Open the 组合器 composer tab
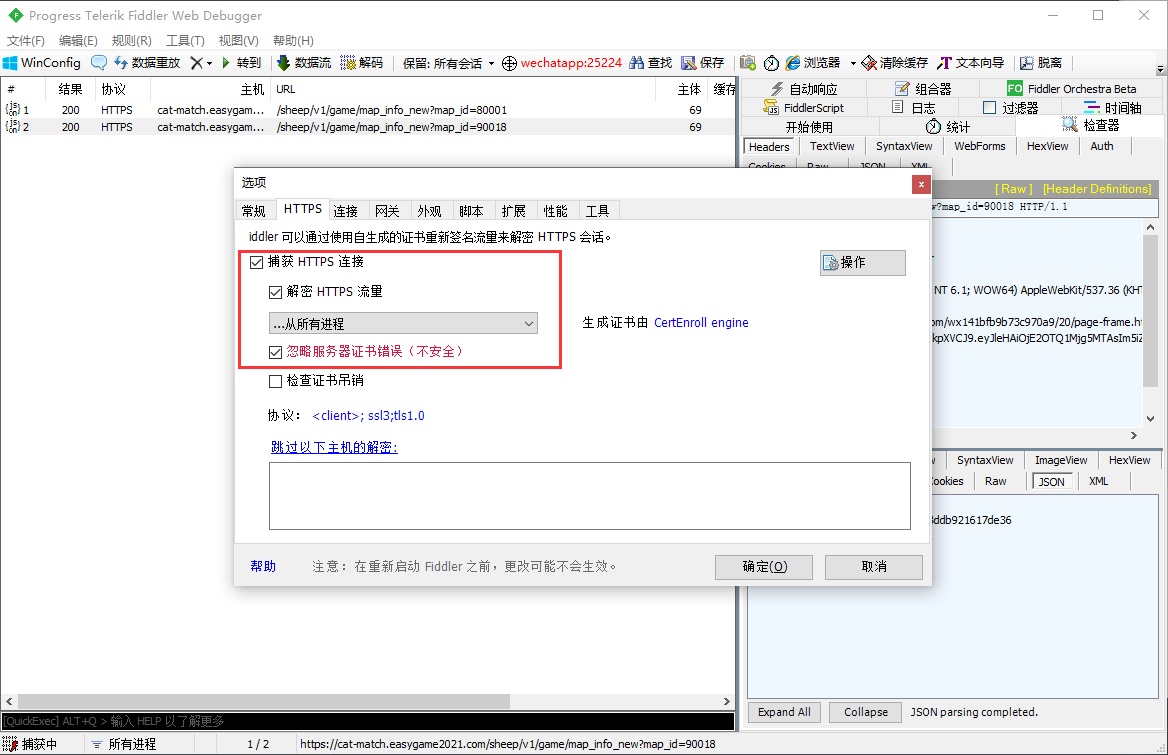 coord(923,89)
